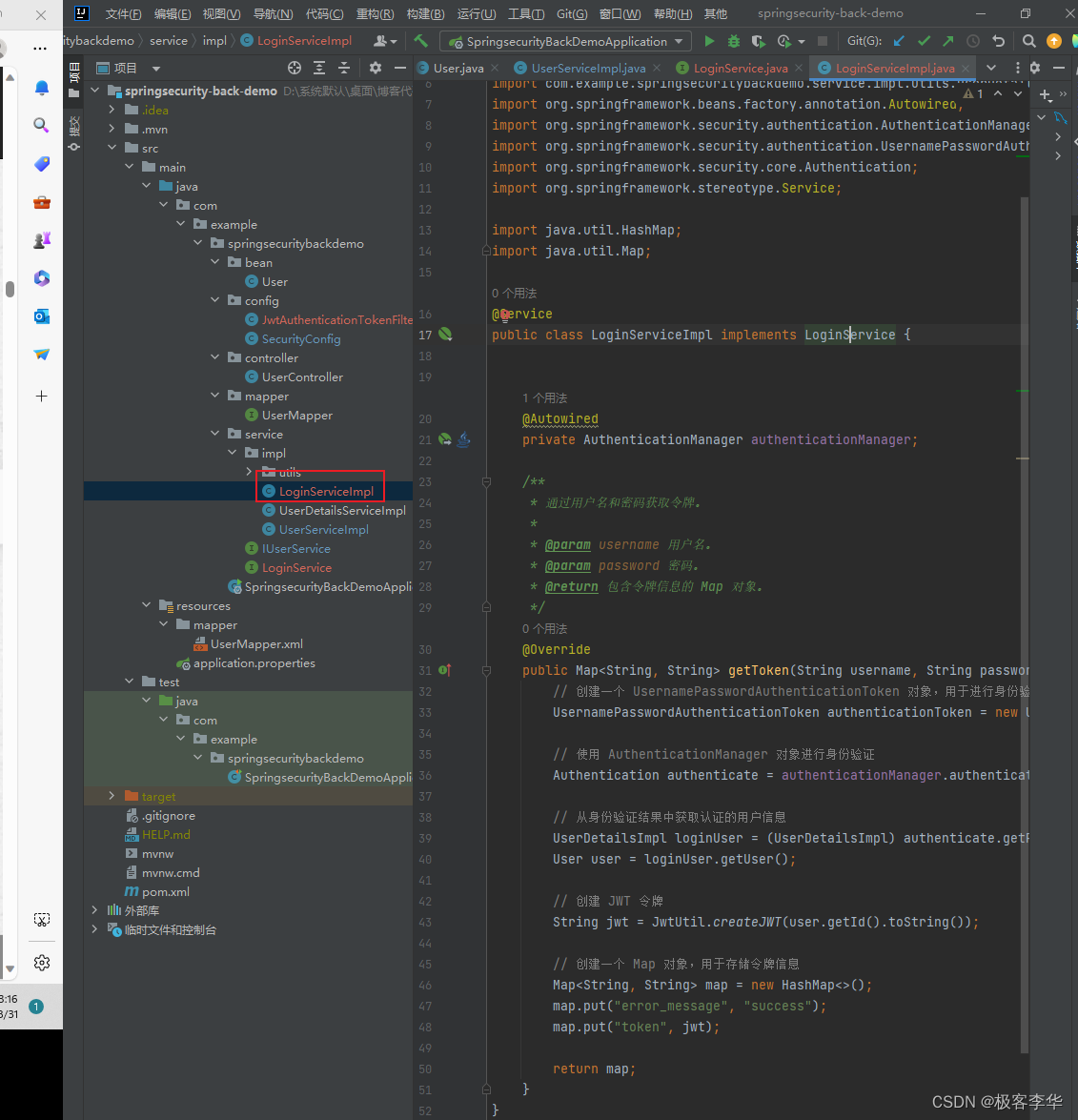
Task: Click the Git commit checkmark icon
Action: point(924,41)
